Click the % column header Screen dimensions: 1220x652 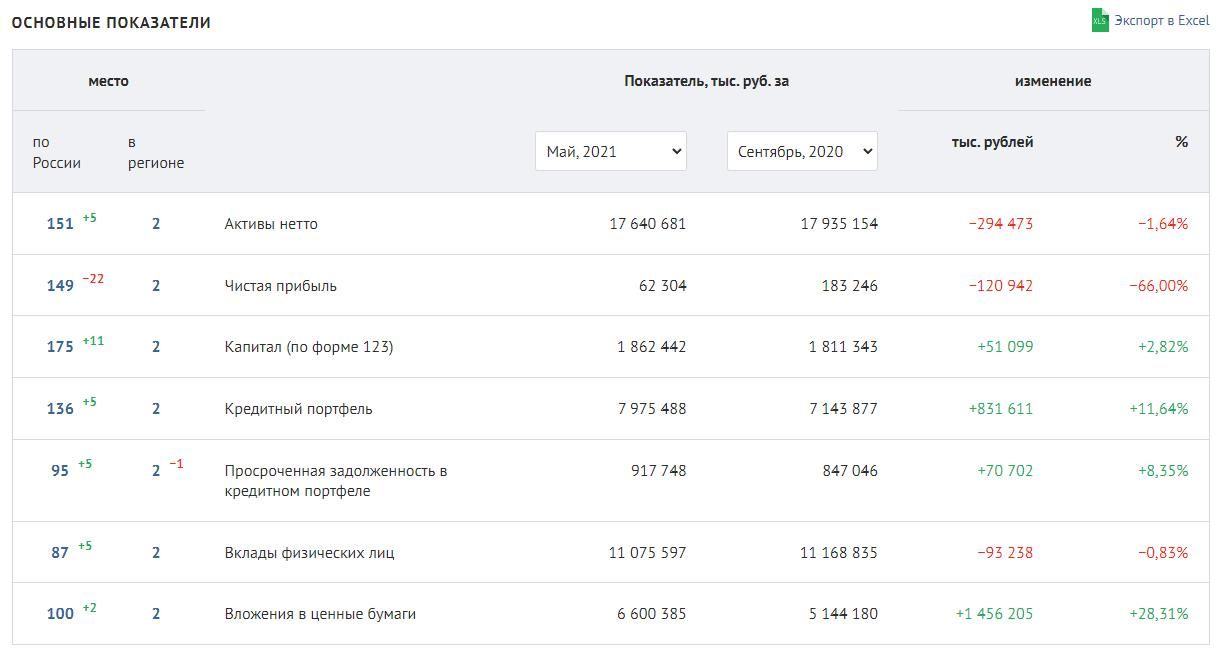(x=1182, y=142)
